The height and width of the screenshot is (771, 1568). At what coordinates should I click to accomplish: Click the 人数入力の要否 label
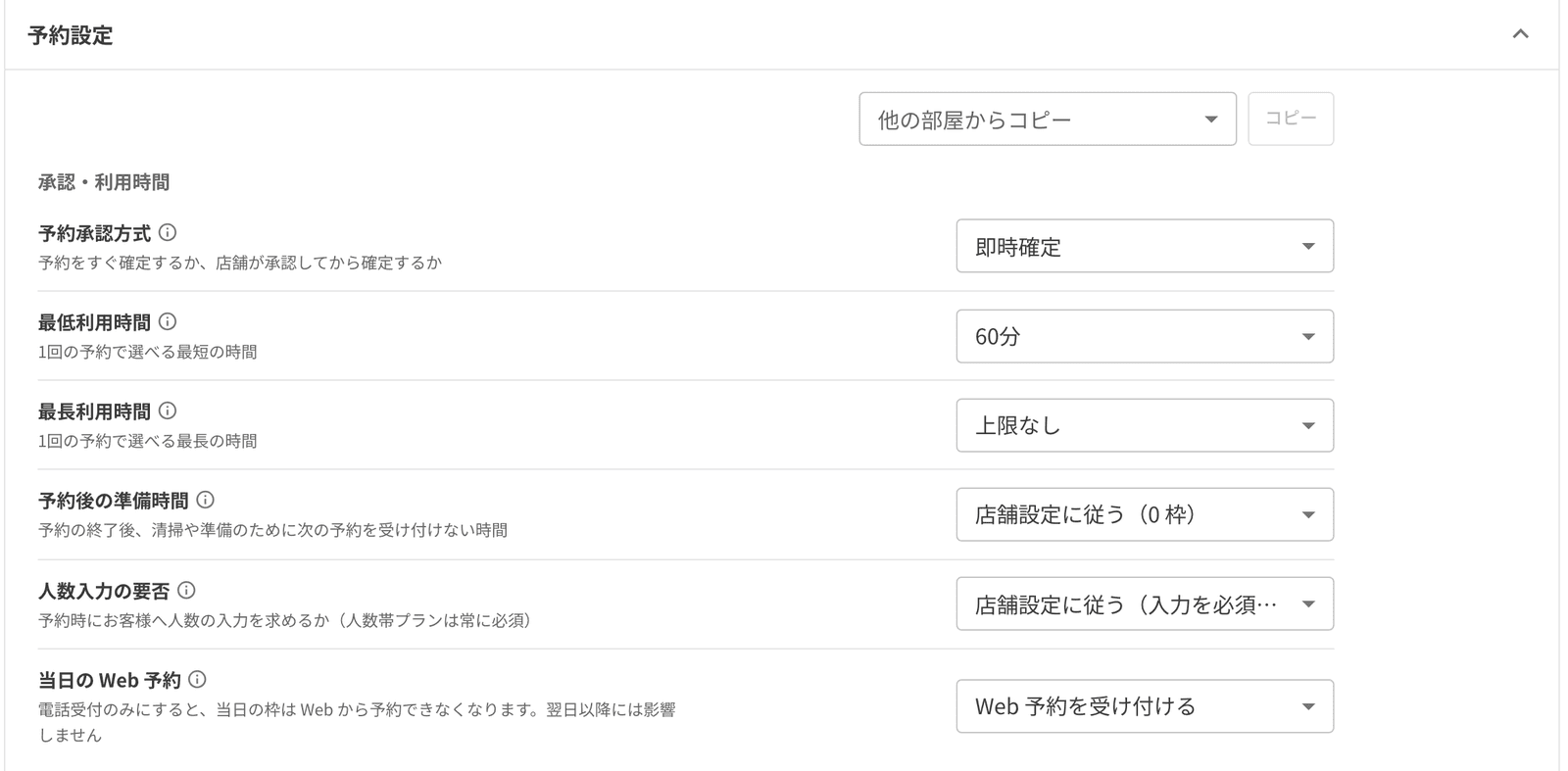pyautogui.click(x=104, y=591)
